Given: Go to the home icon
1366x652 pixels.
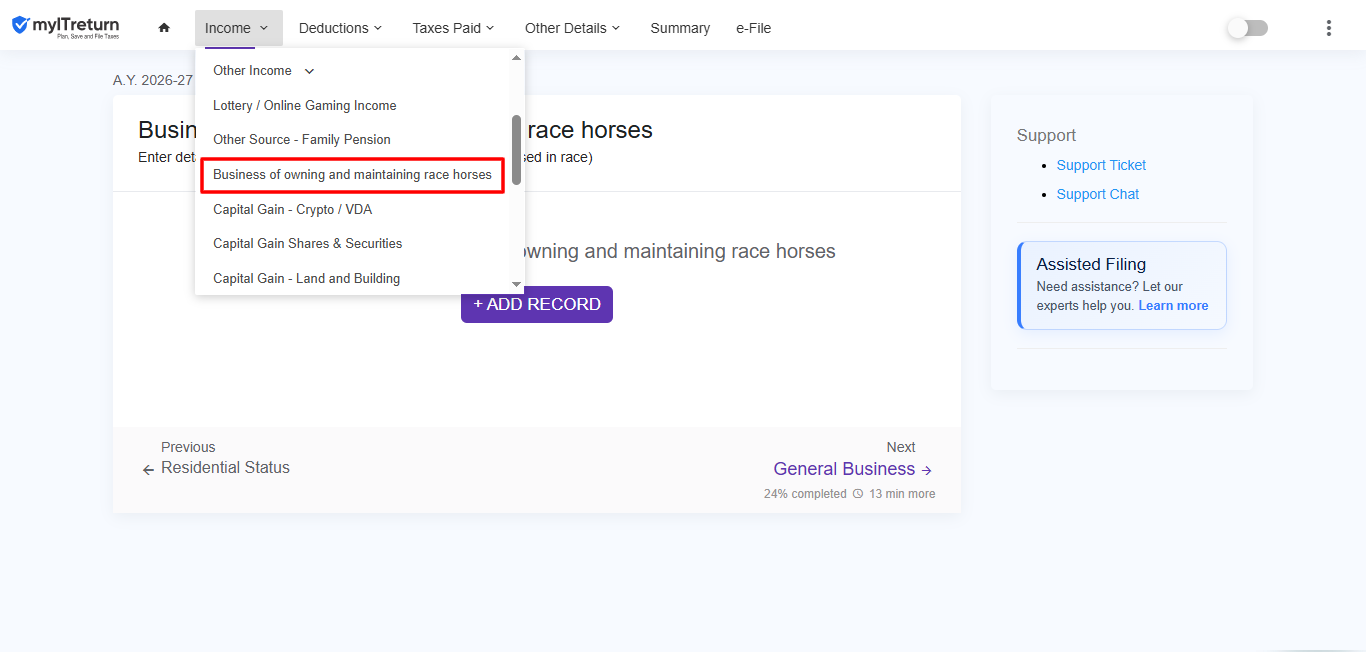Looking at the screenshot, I should pos(164,28).
